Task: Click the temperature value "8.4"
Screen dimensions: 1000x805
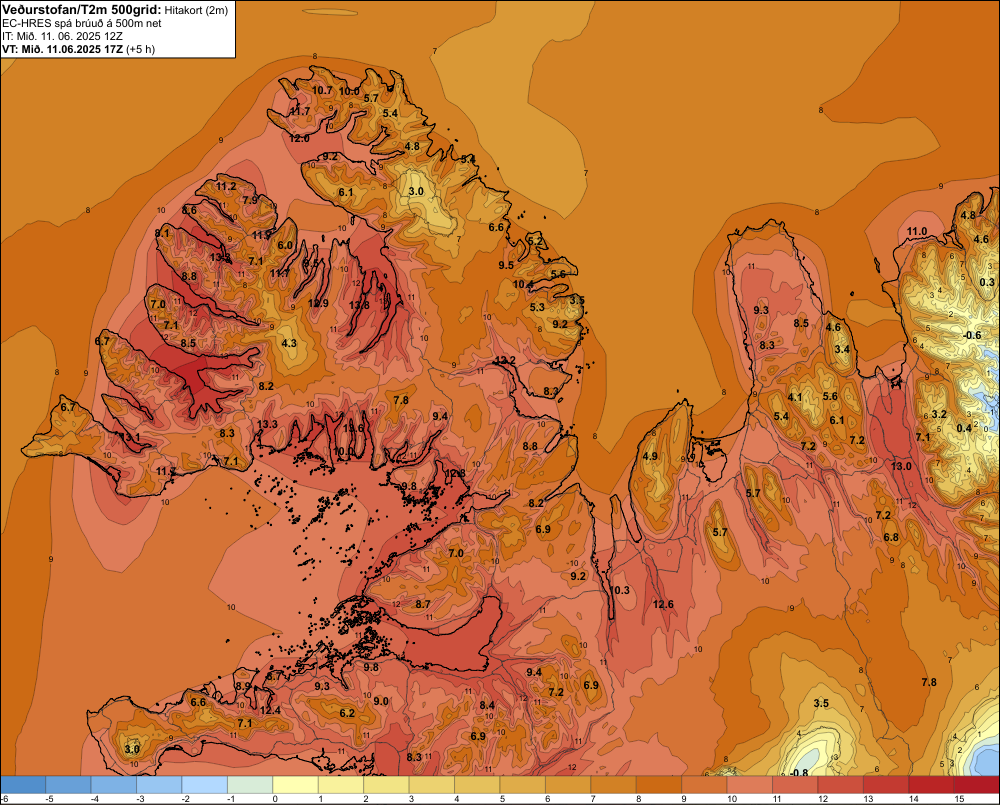Action: pyautogui.click(x=487, y=705)
